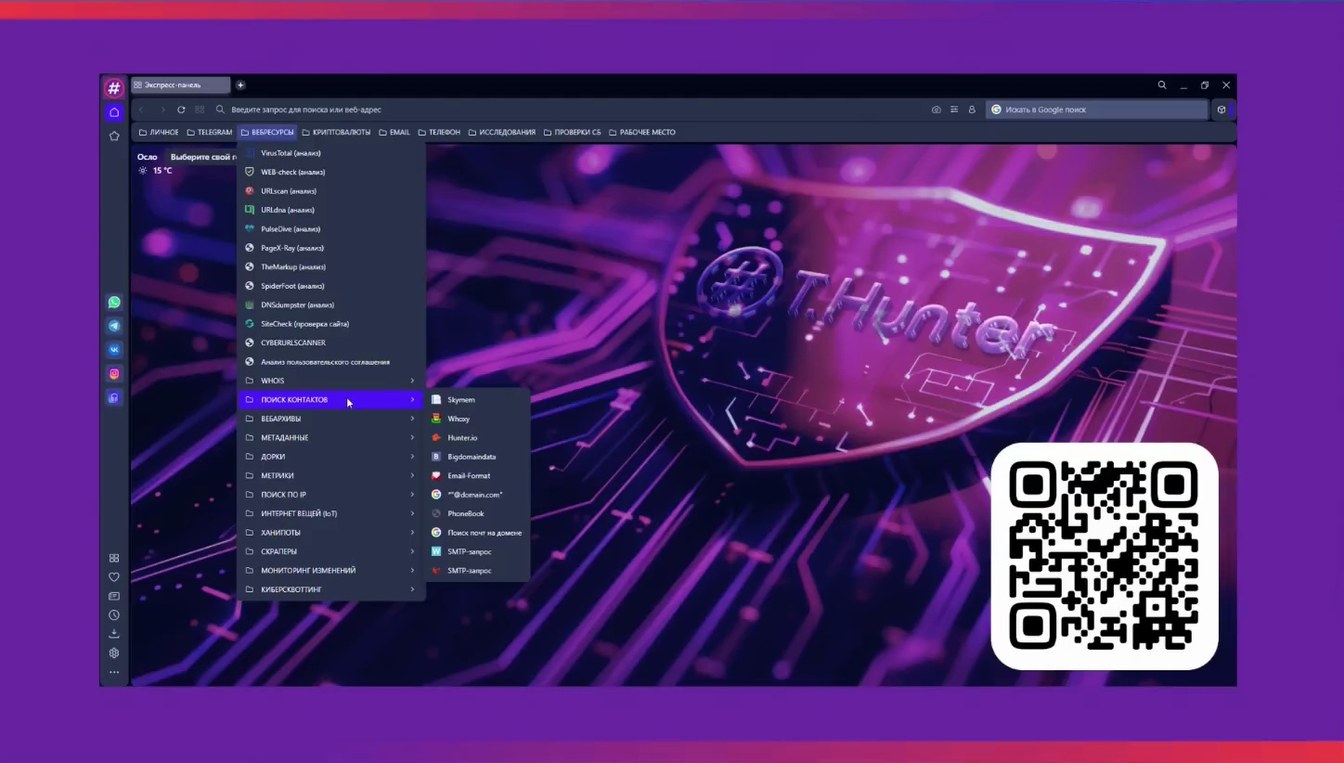Click the three-dots more icon in the sidebar
This screenshot has height=763, width=1344.
pos(114,672)
